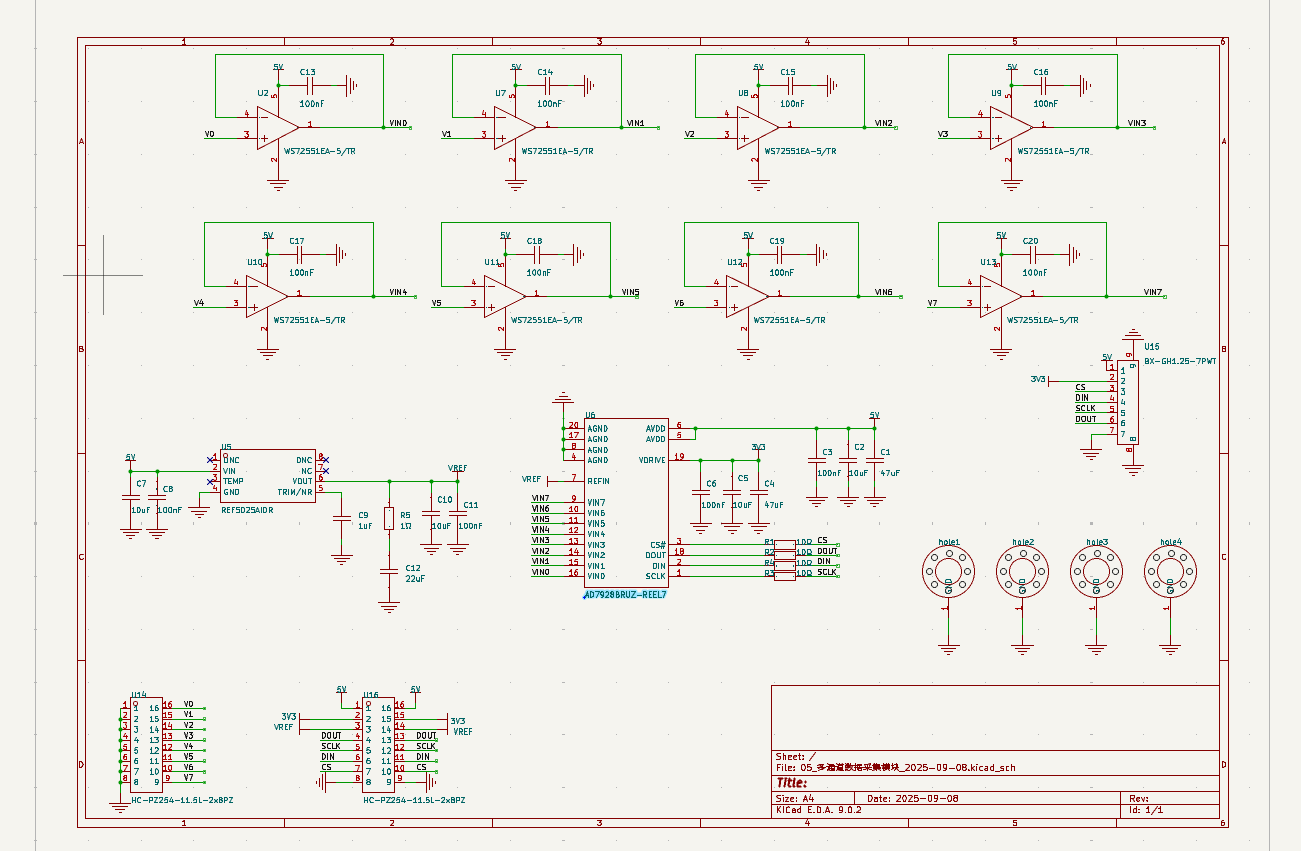
Task: Select the hole4 mounting hole symbol
Action: (x=1170, y=573)
